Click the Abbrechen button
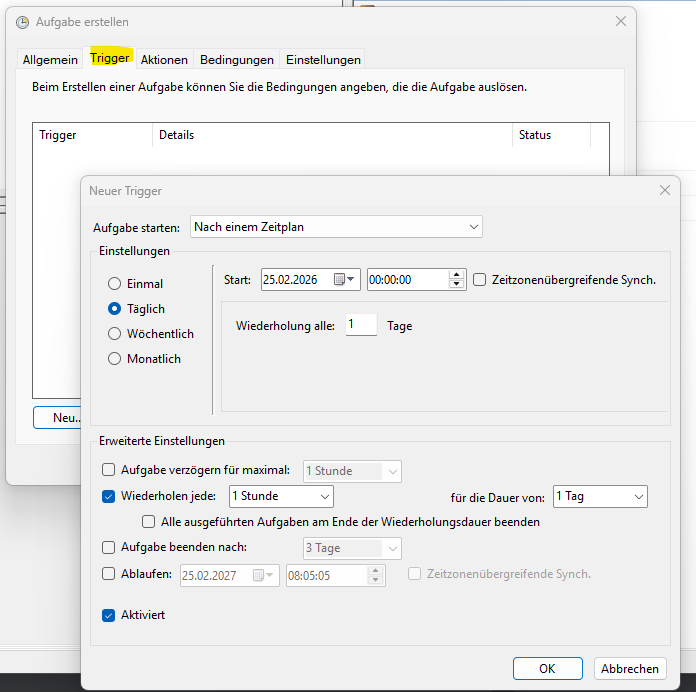Viewport: 696px width, 692px height. coord(630,668)
